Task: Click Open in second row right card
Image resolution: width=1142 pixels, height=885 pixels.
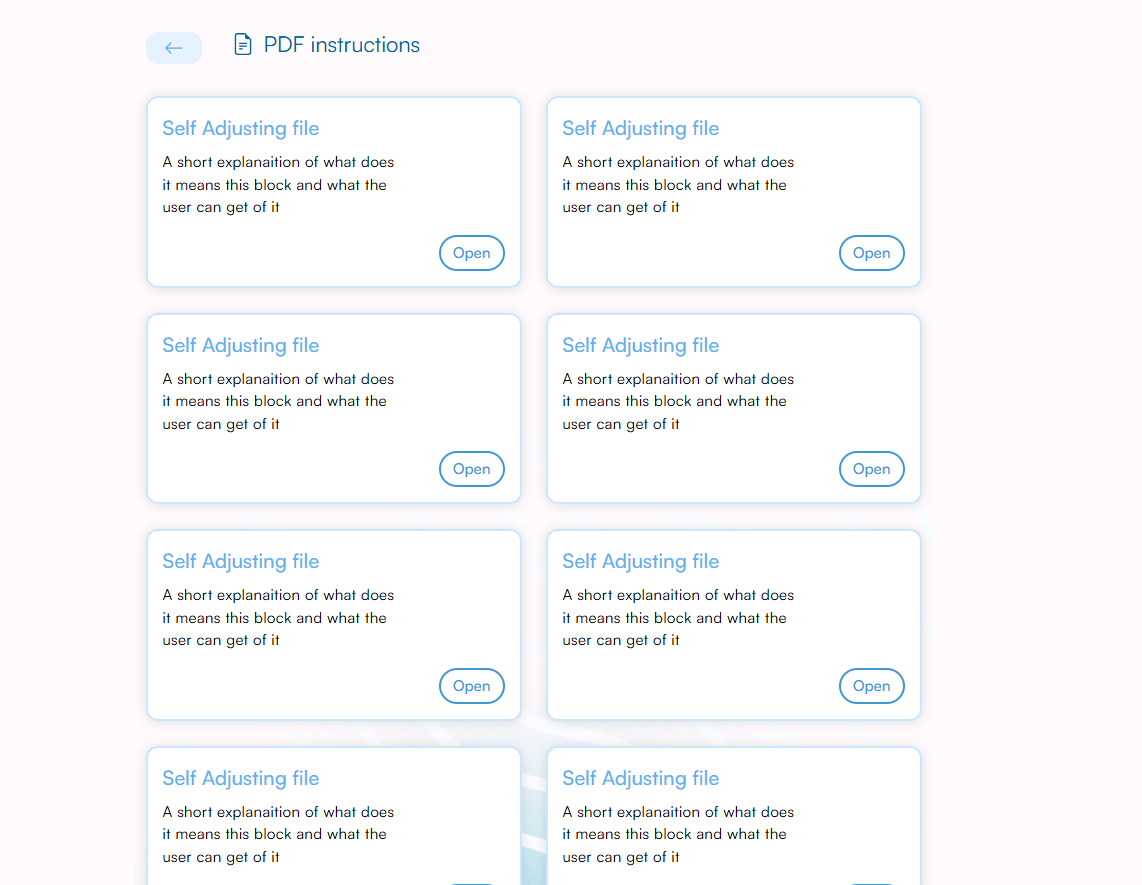Action: click(872, 469)
